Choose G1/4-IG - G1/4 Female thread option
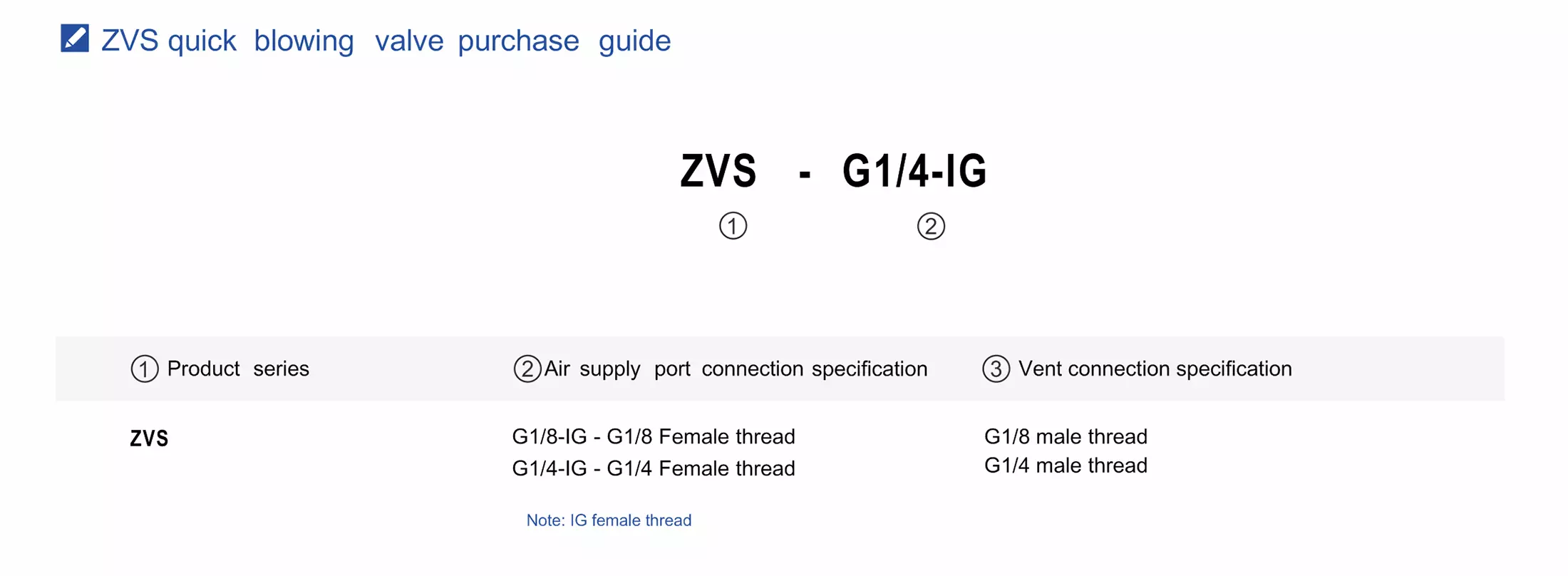This screenshot has height=576, width=1568. (x=653, y=468)
